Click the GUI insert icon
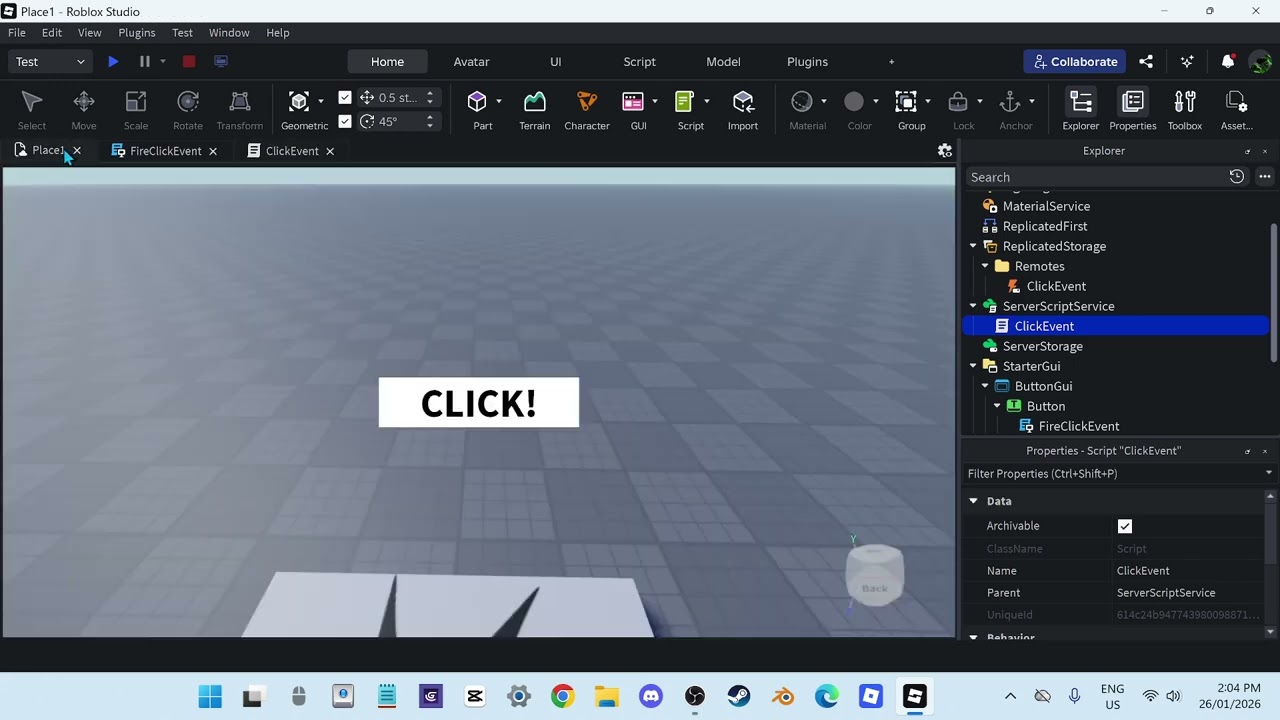Image resolution: width=1280 pixels, height=720 pixels. click(x=633, y=102)
